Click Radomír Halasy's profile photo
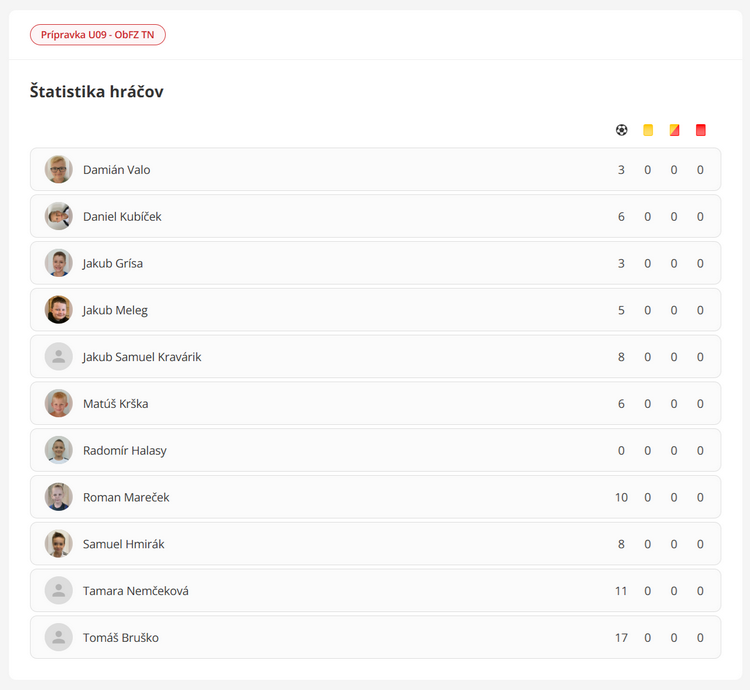 point(59,451)
